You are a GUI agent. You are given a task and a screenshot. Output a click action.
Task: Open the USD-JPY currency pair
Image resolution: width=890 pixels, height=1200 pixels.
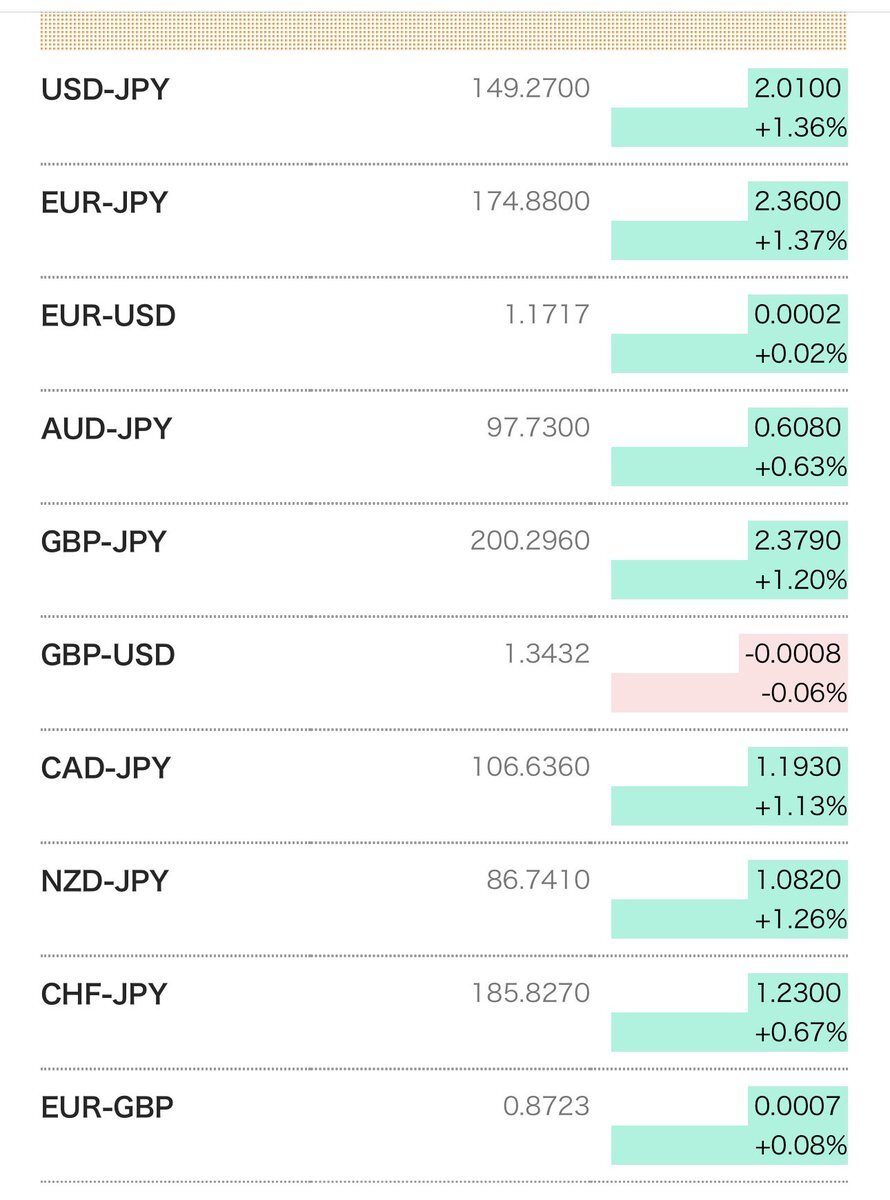point(105,90)
